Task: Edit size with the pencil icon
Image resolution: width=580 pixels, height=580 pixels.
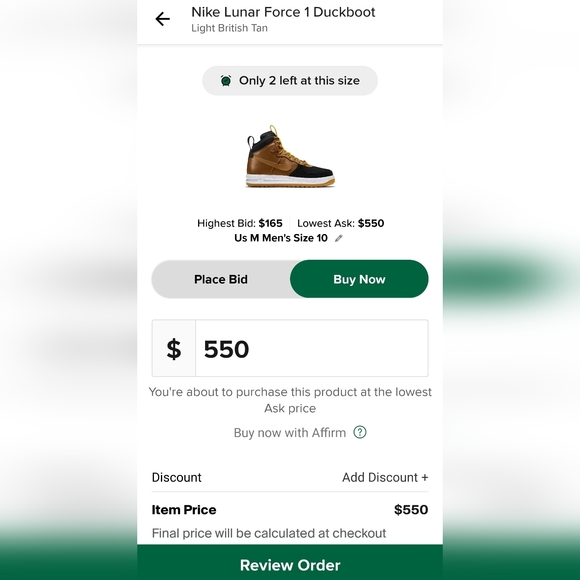Action: [x=338, y=238]
